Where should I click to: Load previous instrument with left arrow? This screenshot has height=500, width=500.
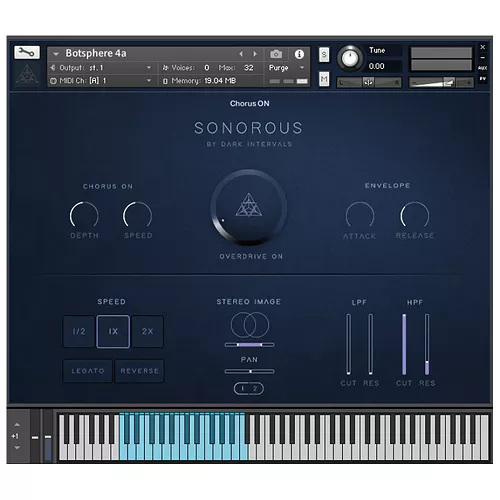click(x=241, y=54)
